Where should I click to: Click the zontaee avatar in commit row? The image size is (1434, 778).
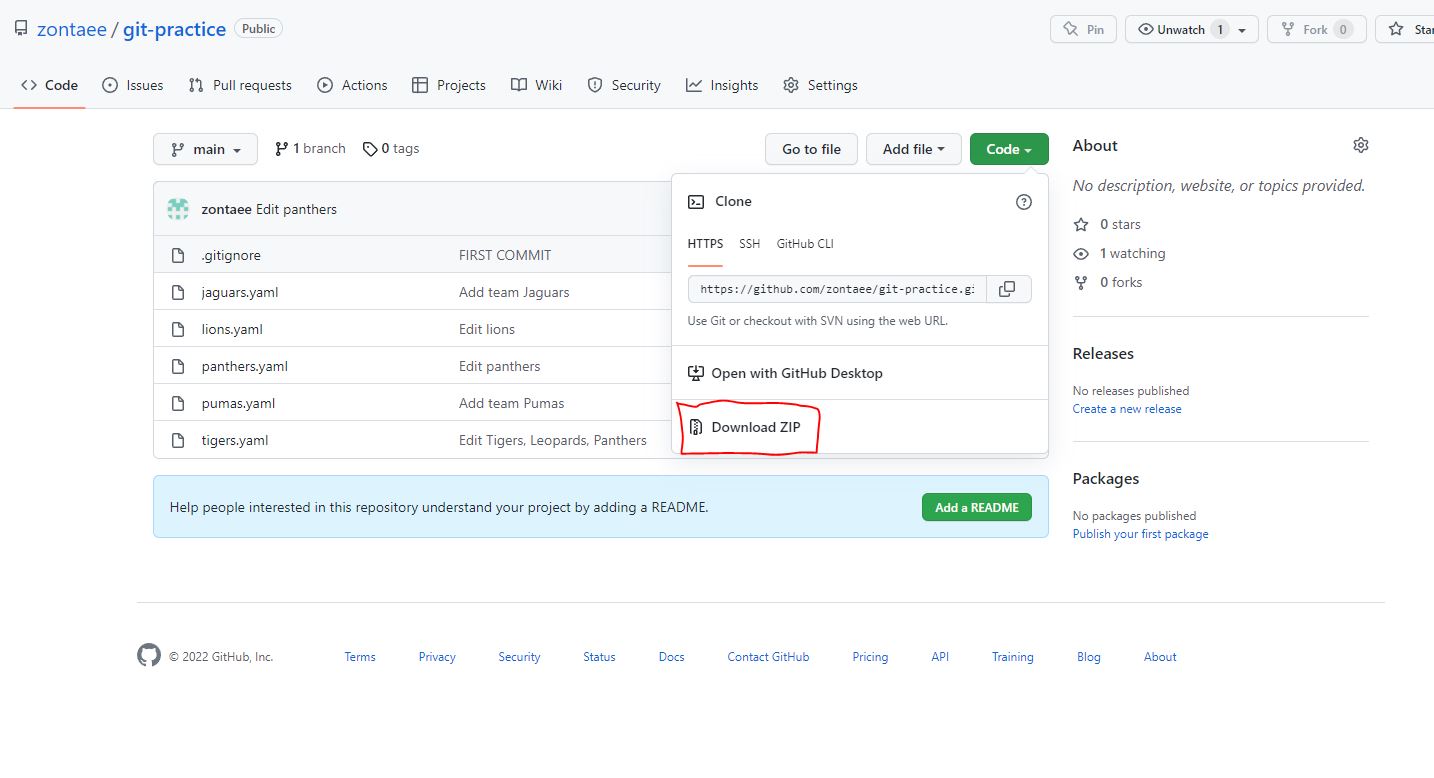pos(178,209)
